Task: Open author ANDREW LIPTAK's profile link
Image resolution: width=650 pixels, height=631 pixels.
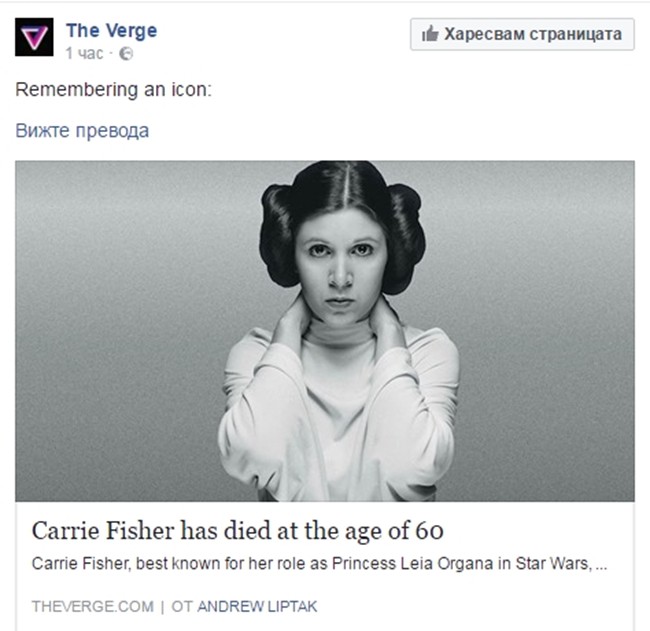Action: coord(257,607)
